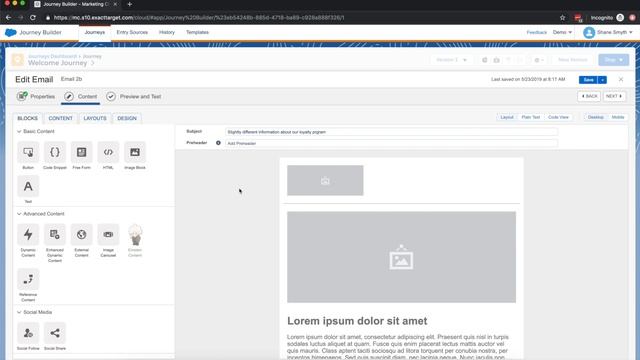Select the Code Snippet block
640x360 pixels.
click(55, 152)
